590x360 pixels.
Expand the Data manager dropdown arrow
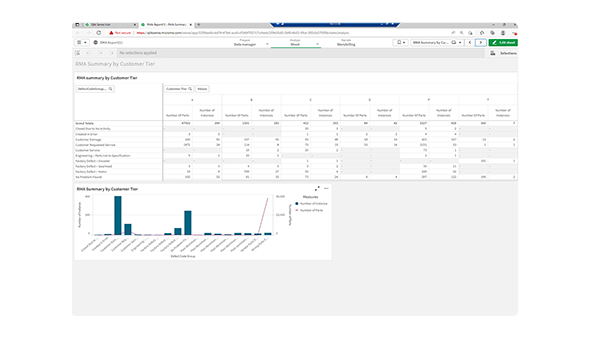coord(267,44)
